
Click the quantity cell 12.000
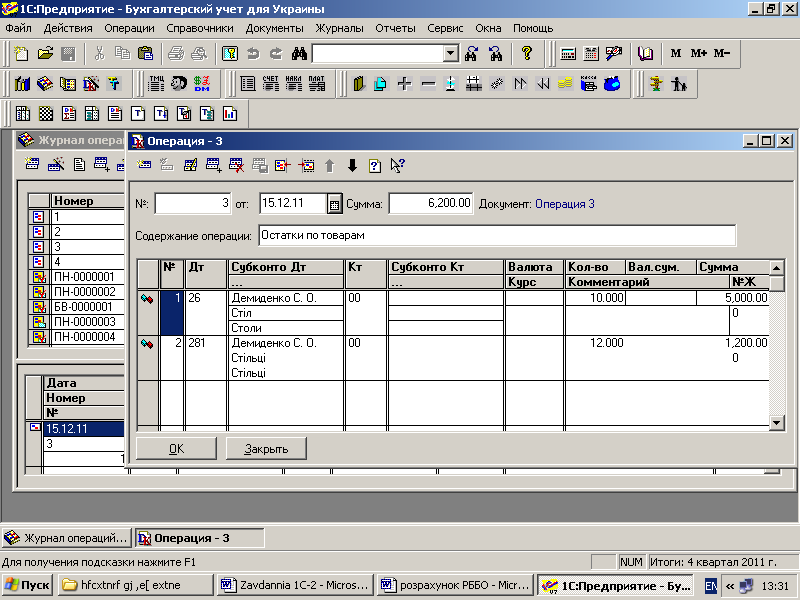click(x=595, y=343)
